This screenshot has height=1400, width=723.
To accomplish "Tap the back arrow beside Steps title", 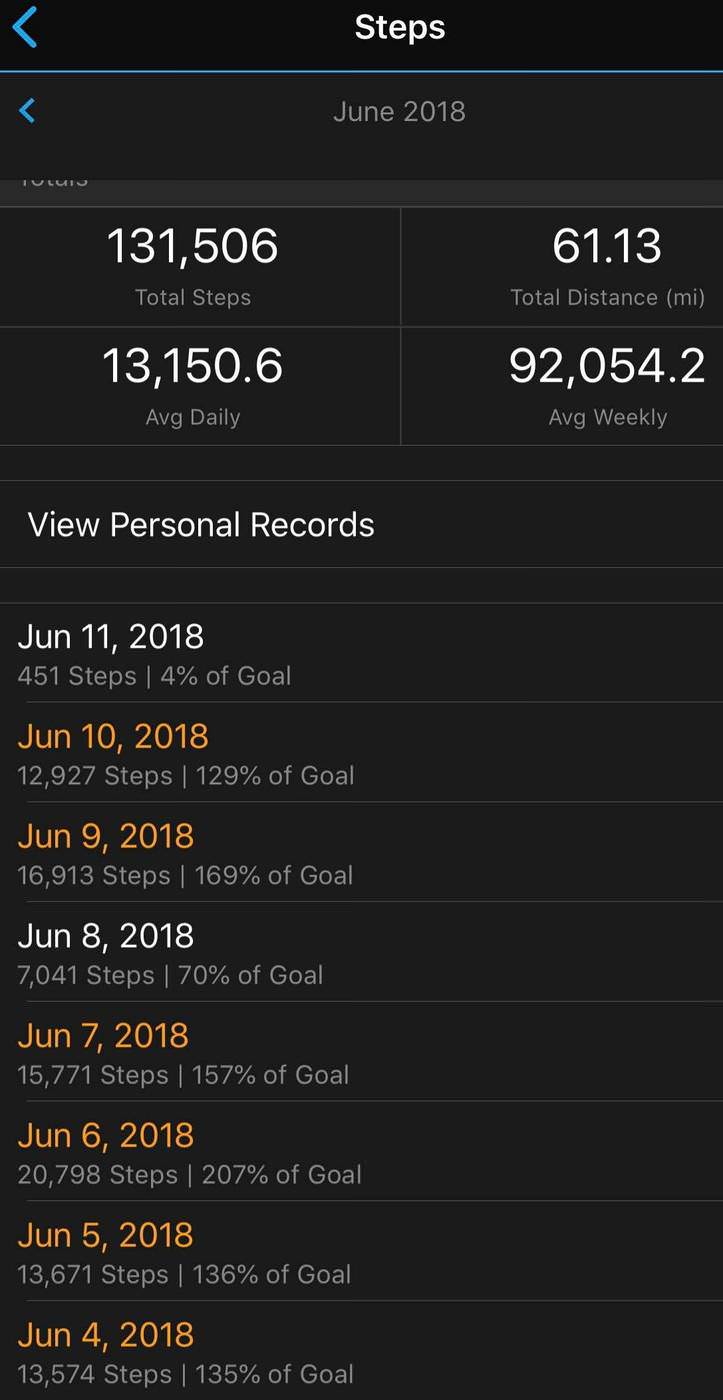I will tap(25, 27).
